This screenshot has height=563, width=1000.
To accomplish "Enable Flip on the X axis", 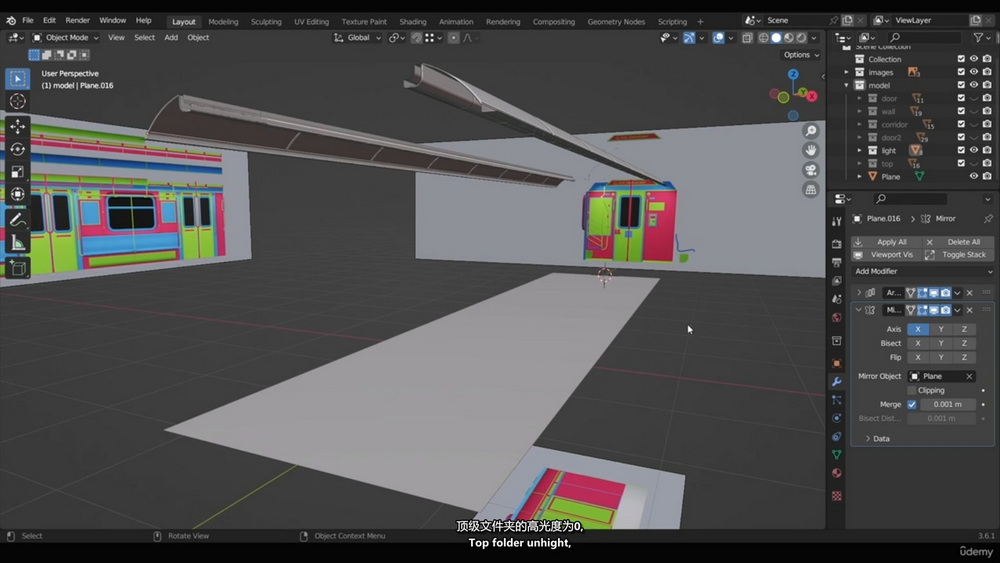I will pyautogui.click(x=918, y=357).
